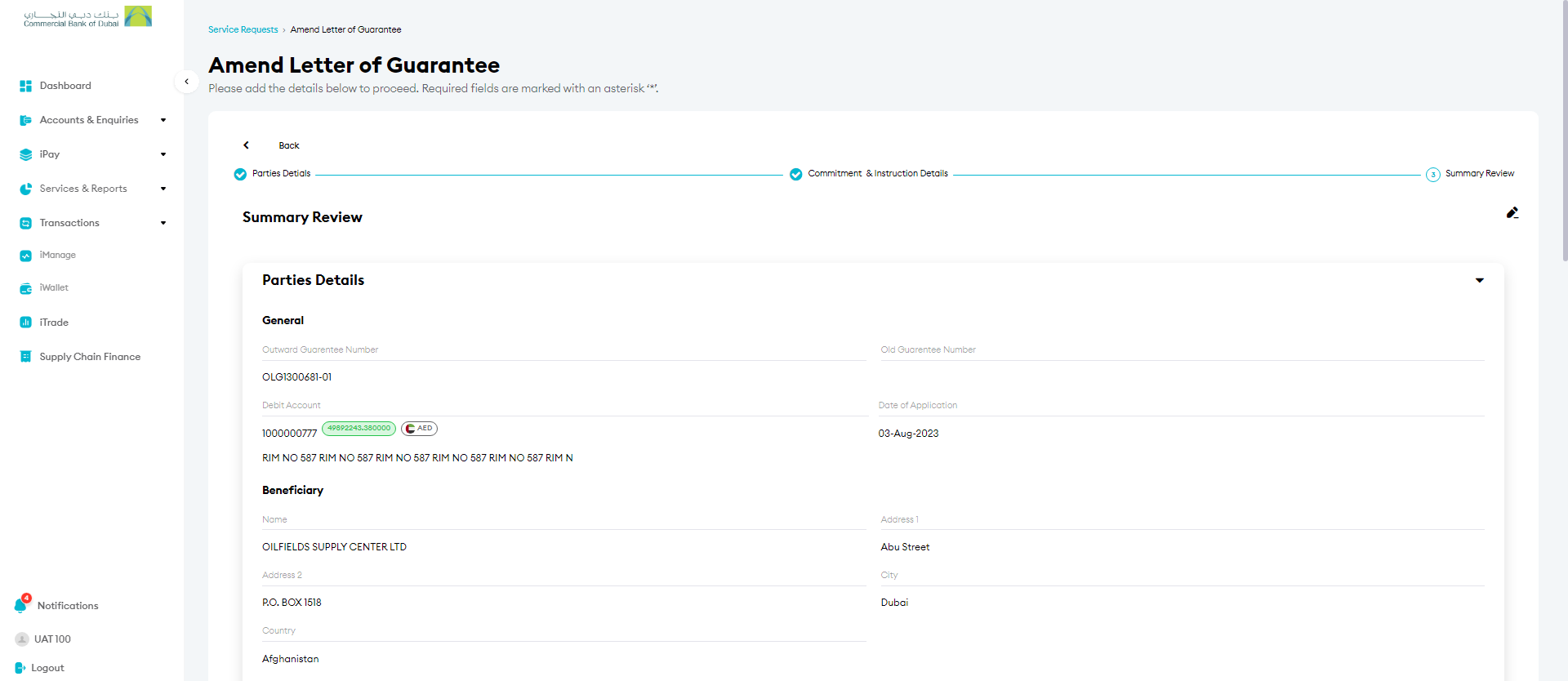Click the iManage sidebar icon
Image resolution: width=1568 pixels, height=681 pixels.
tap(25, 256)
